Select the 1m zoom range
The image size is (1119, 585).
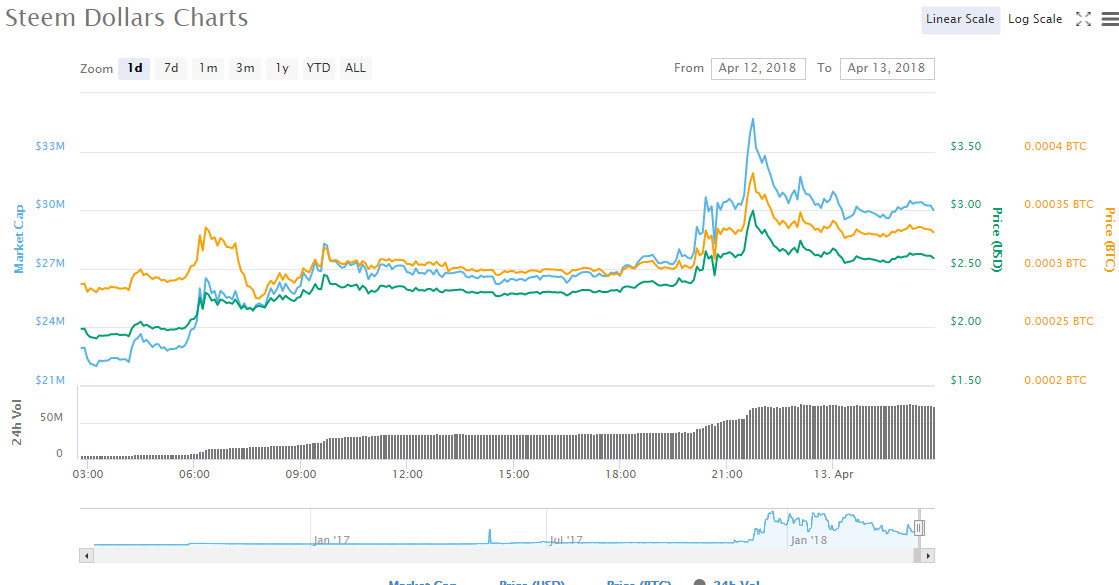(x=208, y=68)
